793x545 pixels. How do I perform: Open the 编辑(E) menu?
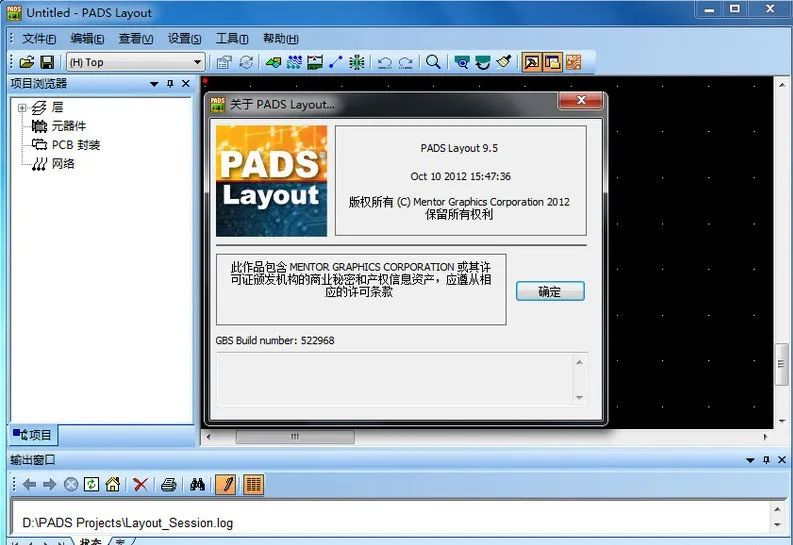point(87,38)
